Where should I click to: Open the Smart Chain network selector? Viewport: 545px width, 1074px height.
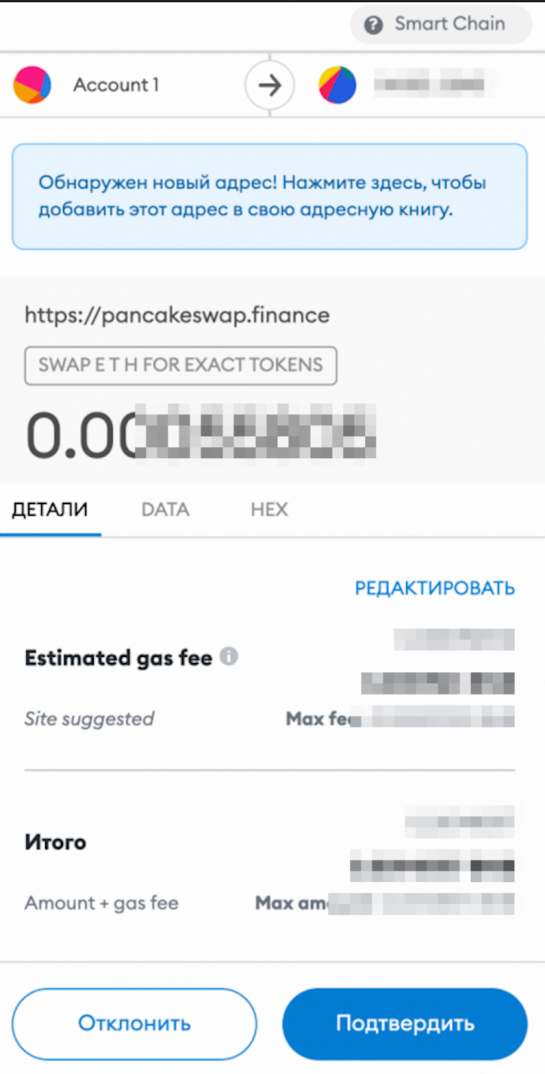click(x=441, y=25)
